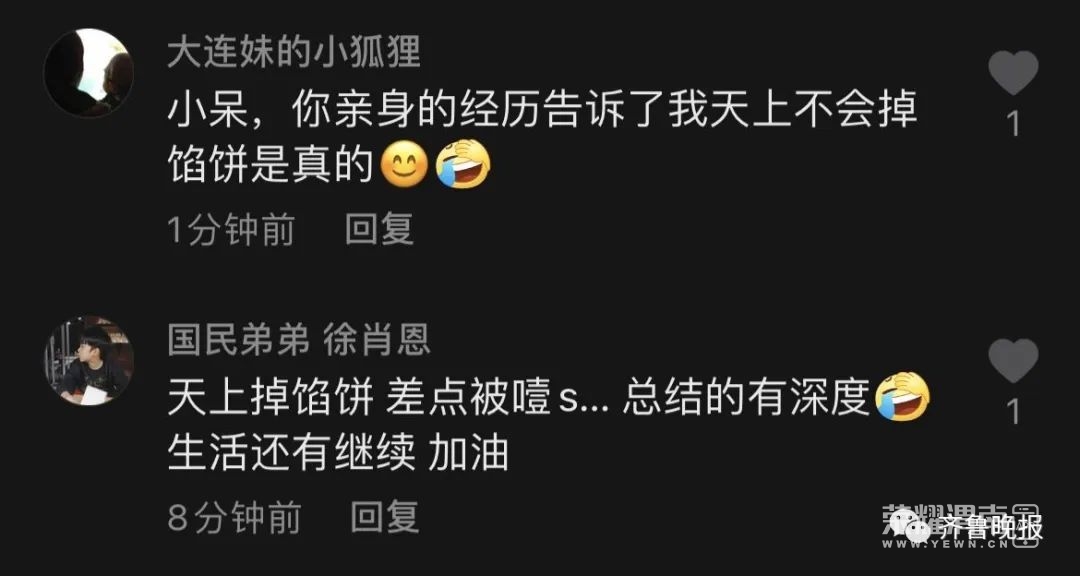Select the comment text 生活还有继续 加油
The width and height of the screenshot is (1080, 576).
338,454
